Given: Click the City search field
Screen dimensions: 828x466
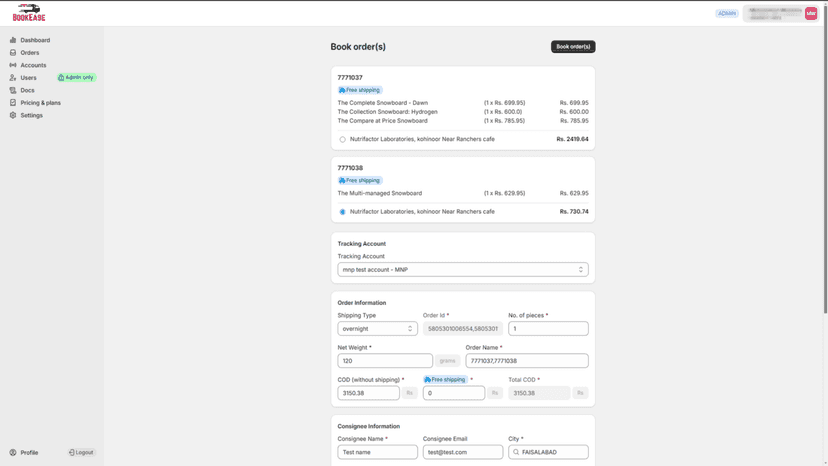Looking at the screenshot, I should point(548,452).
